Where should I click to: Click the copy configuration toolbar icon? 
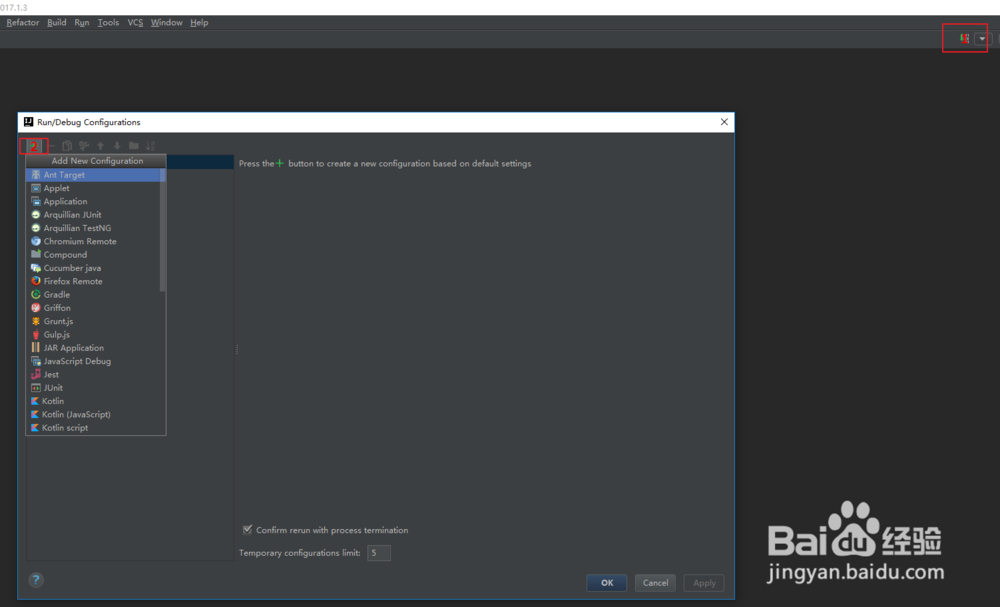(x=67, y=146)
